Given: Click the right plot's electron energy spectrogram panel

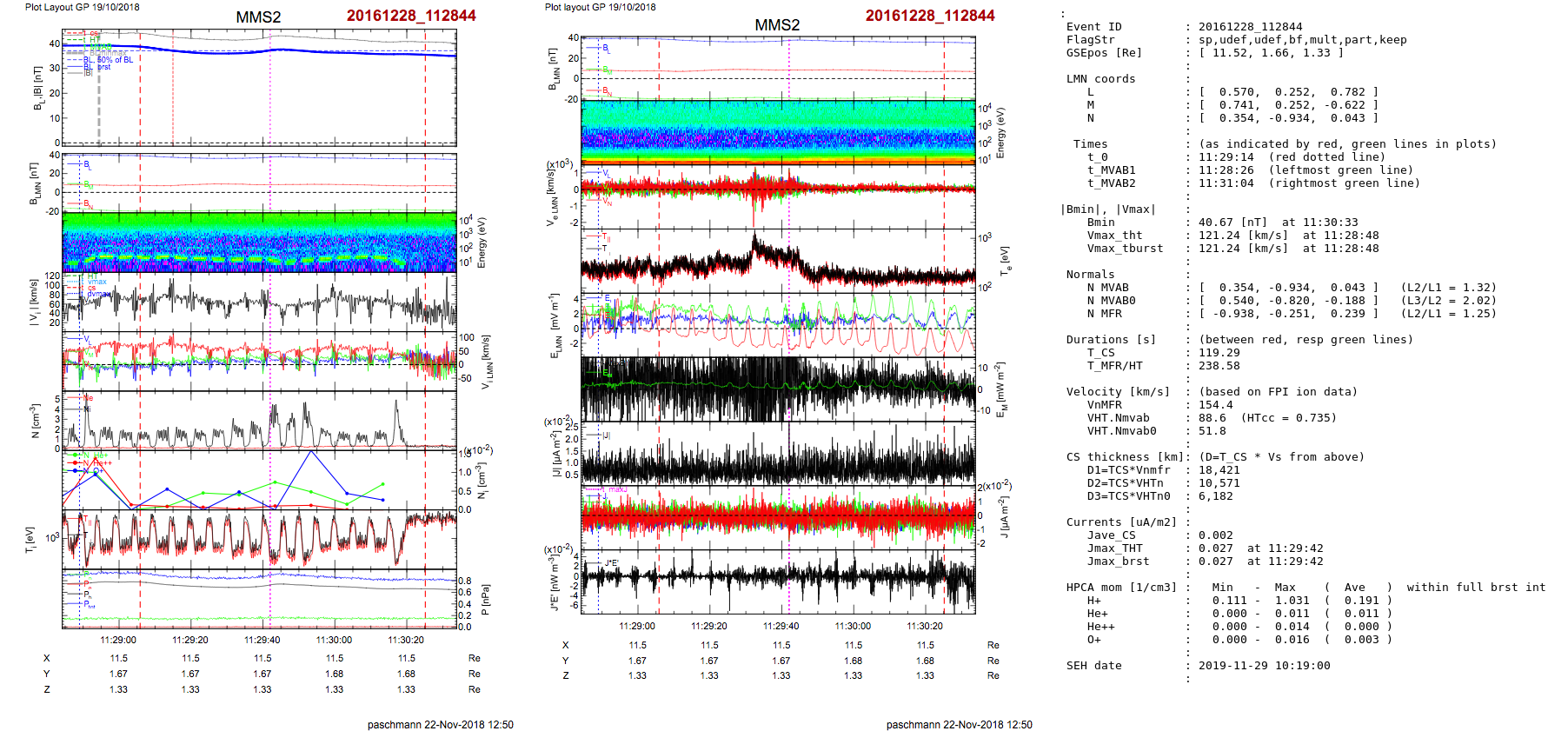Looking at the screenshot, I should coord(778,132).
